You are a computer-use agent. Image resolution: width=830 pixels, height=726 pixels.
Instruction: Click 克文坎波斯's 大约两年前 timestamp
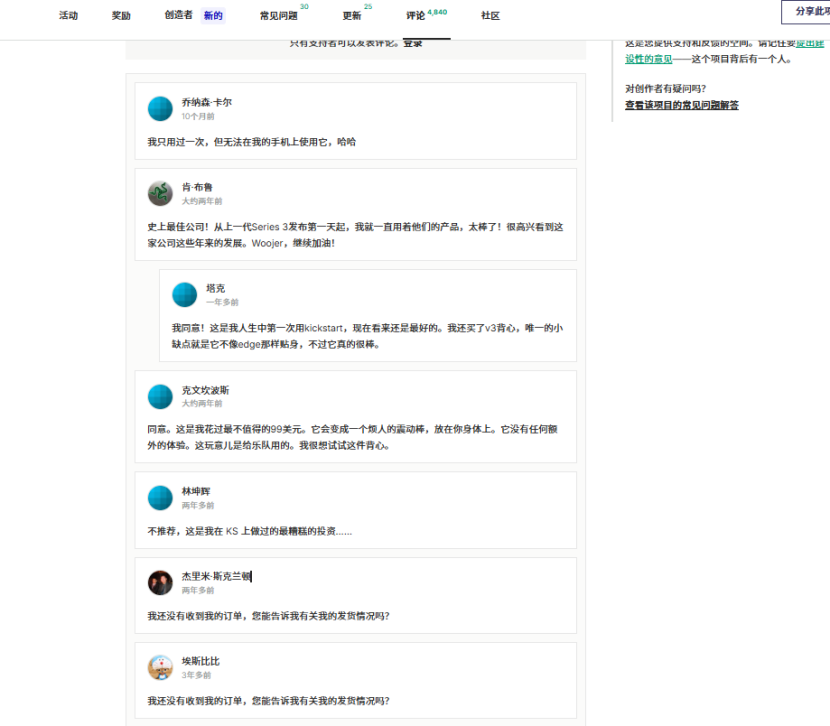[202, 404]
